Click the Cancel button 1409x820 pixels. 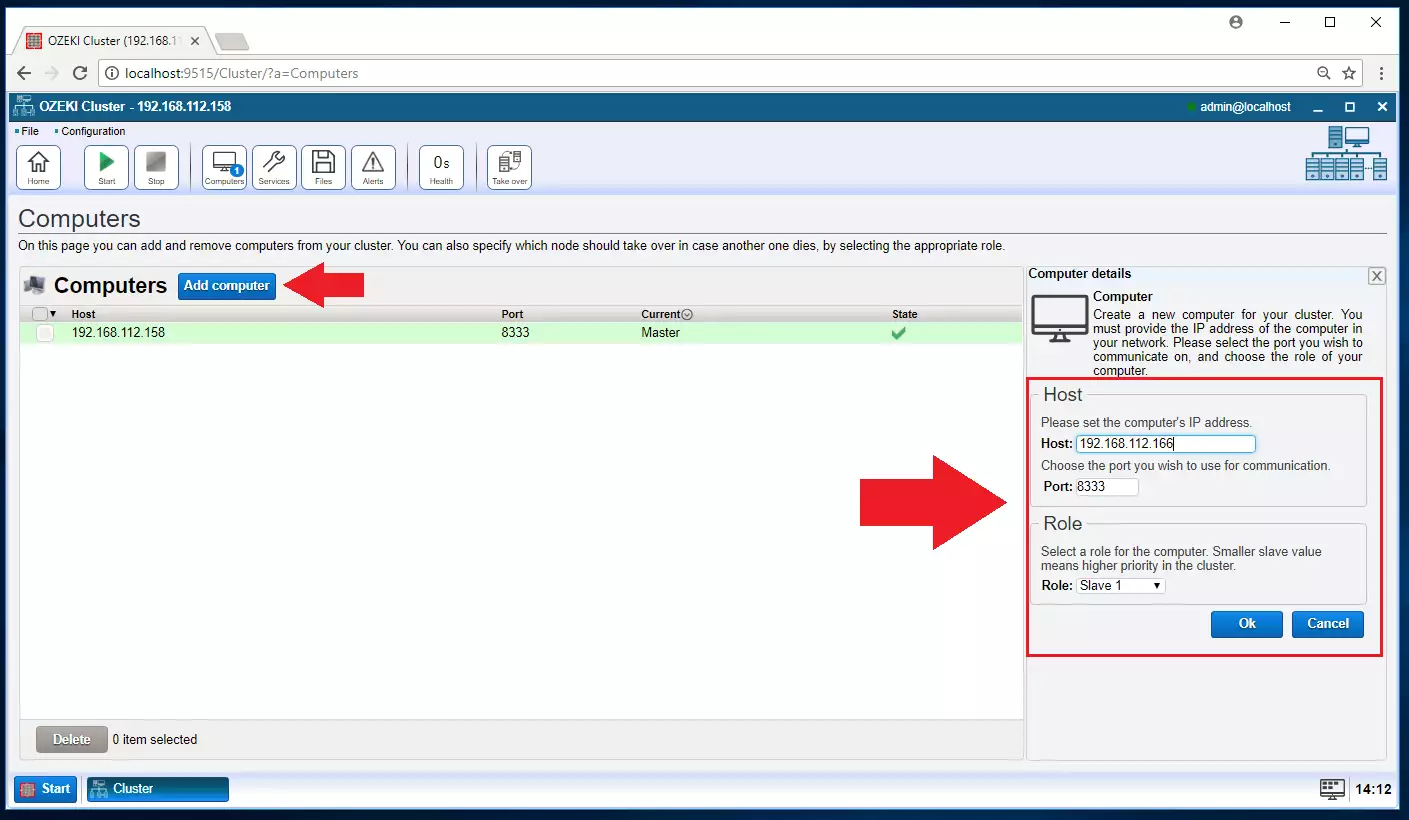(1328, 624)
